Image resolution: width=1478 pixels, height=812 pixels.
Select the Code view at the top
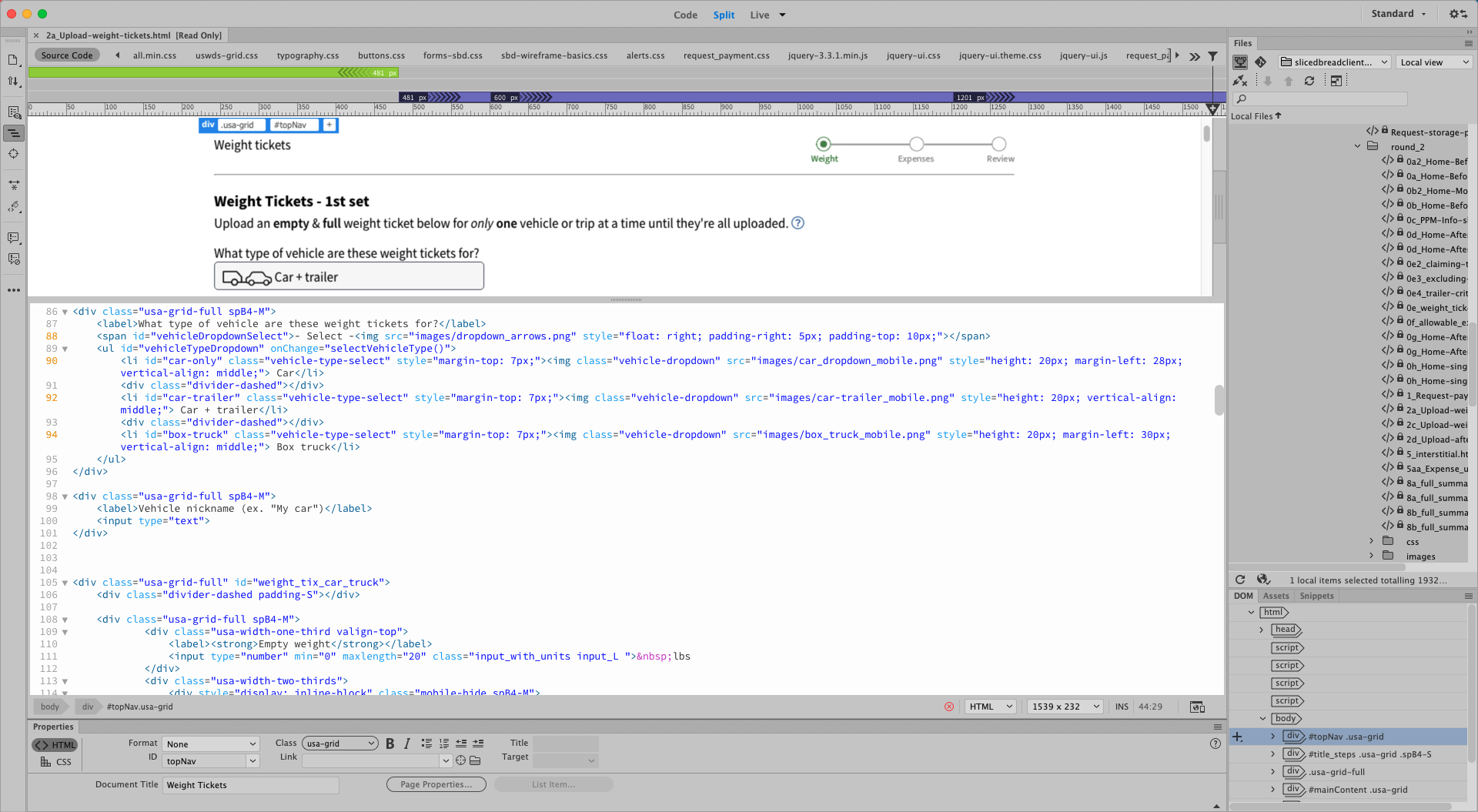pos(685,15)
